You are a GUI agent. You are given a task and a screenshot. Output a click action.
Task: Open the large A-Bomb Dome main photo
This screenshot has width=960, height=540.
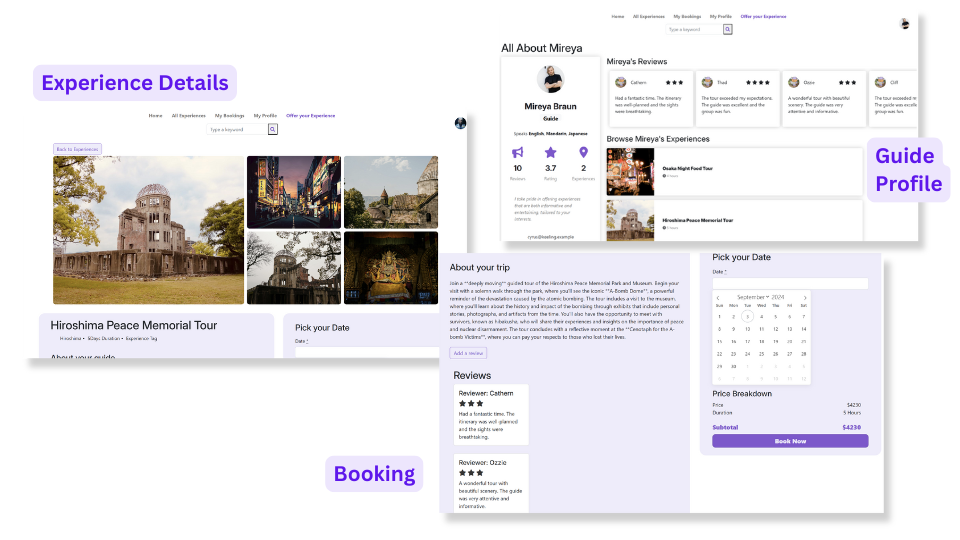click(x=148, y=230)
